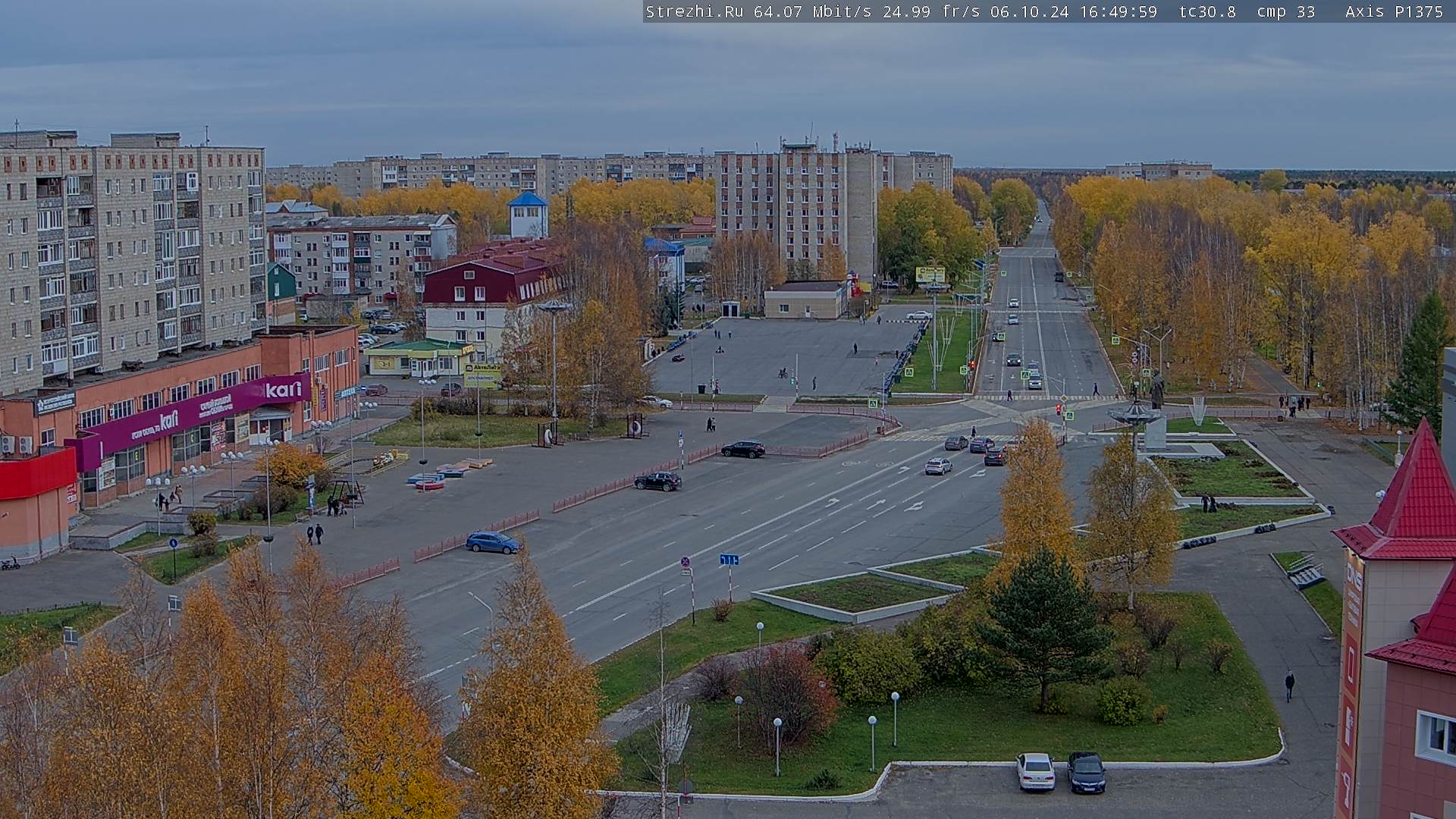Click the 16:49:59 time stamp

pos(1119,11)
